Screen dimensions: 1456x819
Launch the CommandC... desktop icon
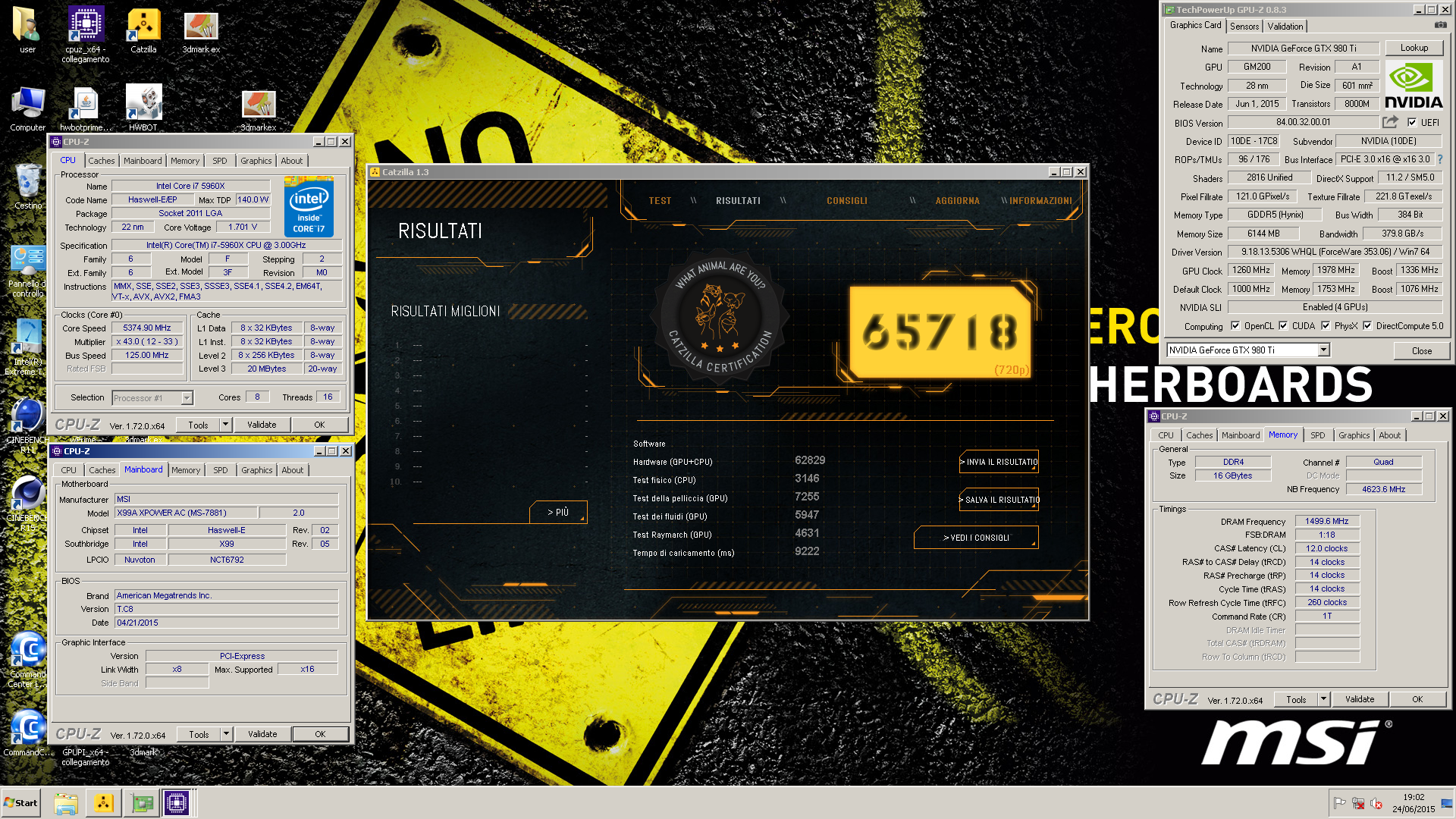28,733
